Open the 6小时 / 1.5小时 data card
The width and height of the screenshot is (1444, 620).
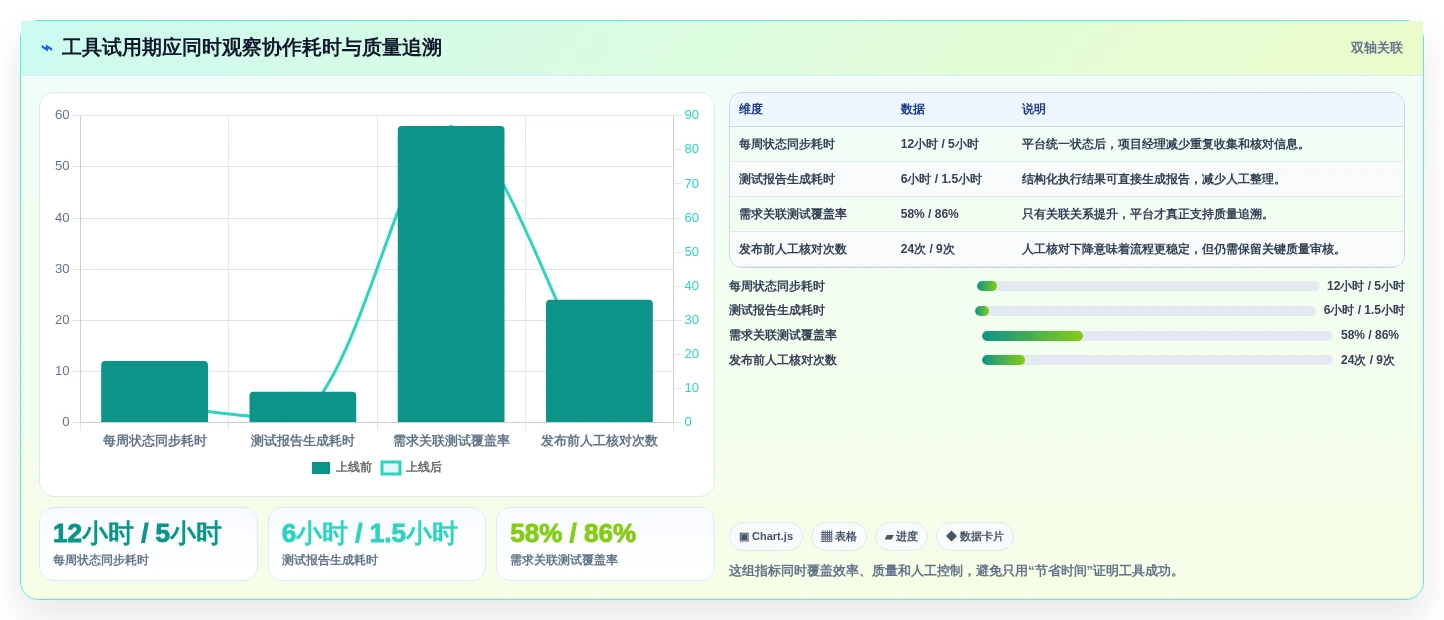377,544
